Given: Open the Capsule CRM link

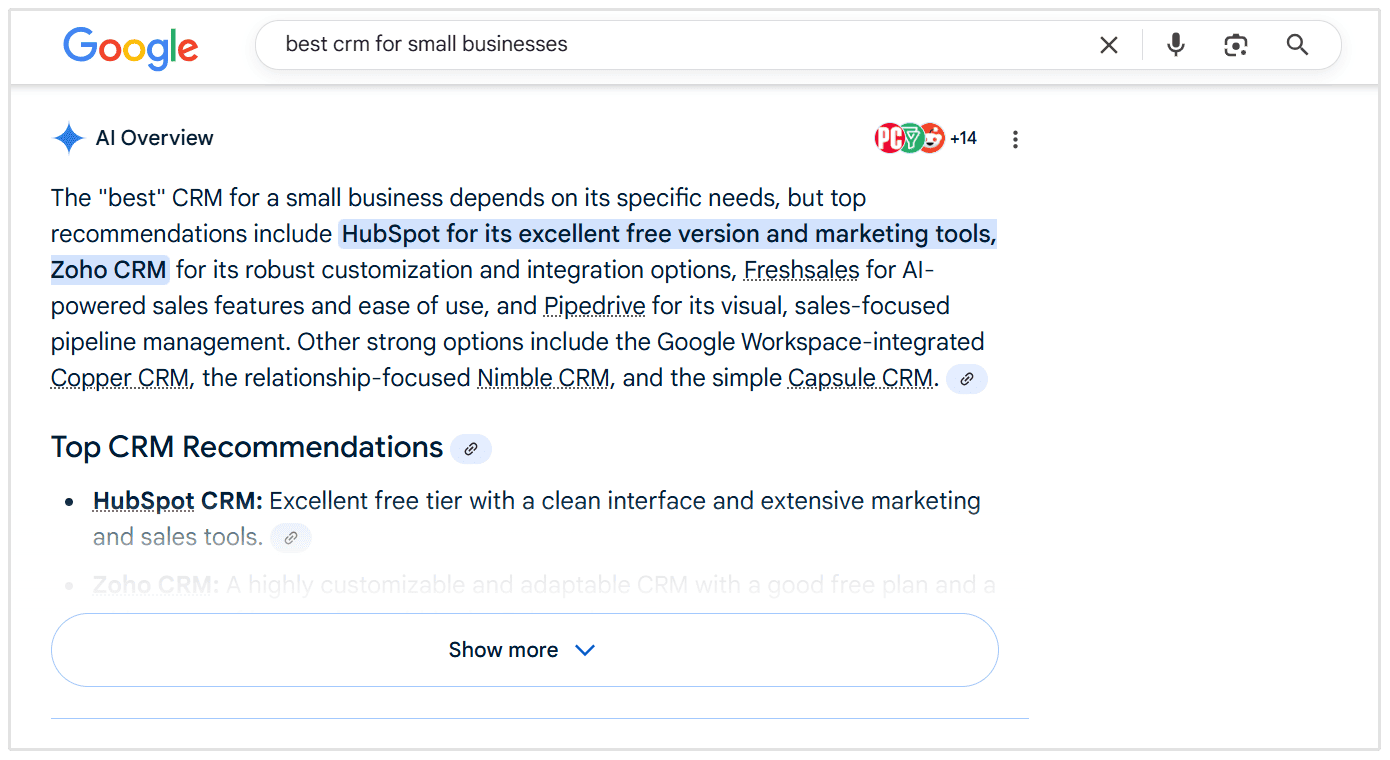Looking at the screenshot, I should pyautogui.click(x=860, y=378).
